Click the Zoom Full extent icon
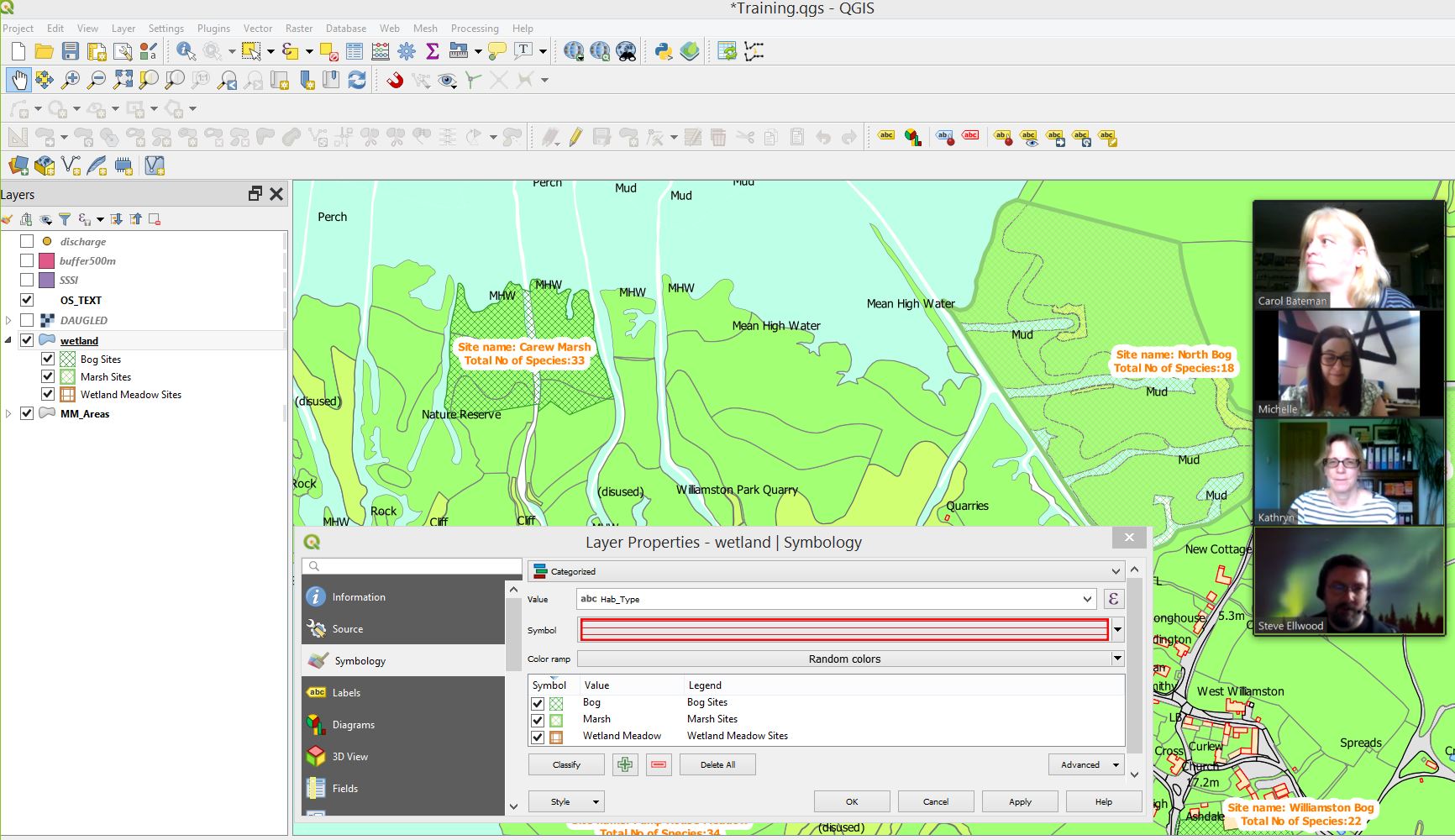The width and height of the screenshot is (1455, 840). point(123,80)
